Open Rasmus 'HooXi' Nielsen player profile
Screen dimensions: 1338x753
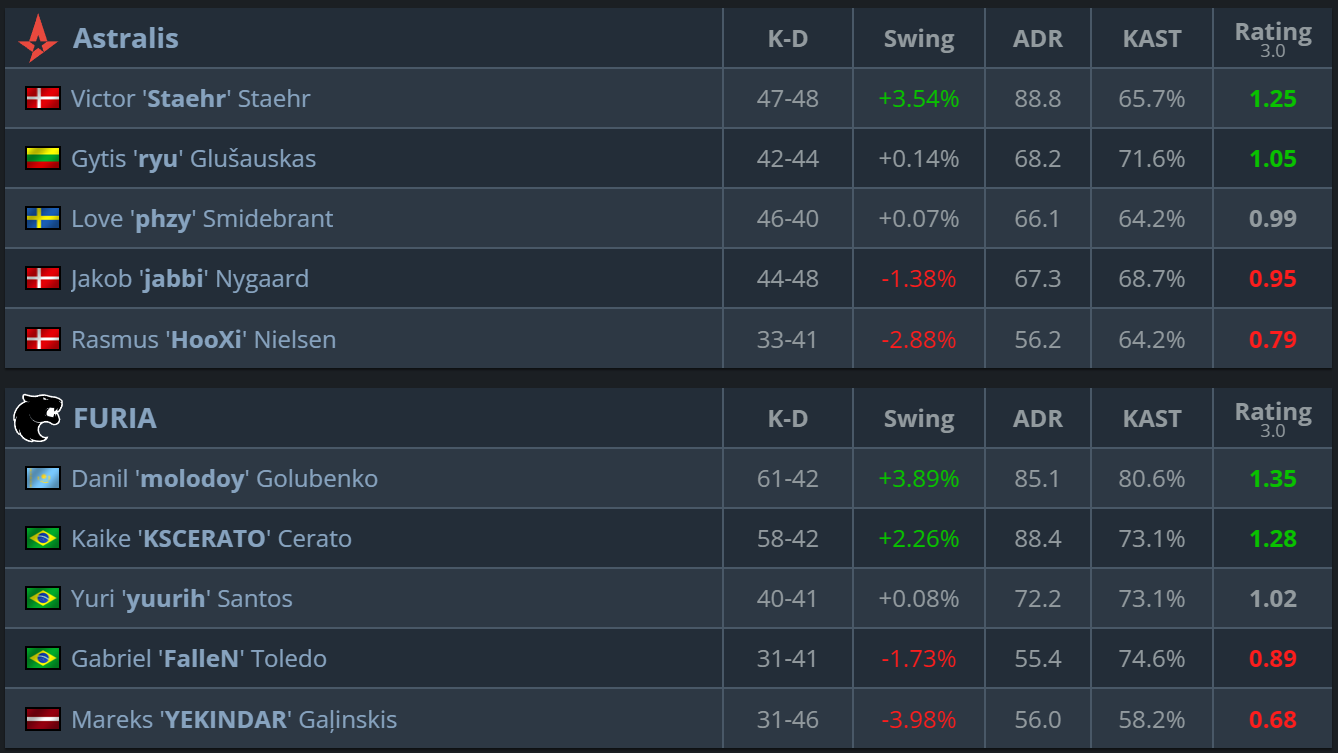(204, 339)
